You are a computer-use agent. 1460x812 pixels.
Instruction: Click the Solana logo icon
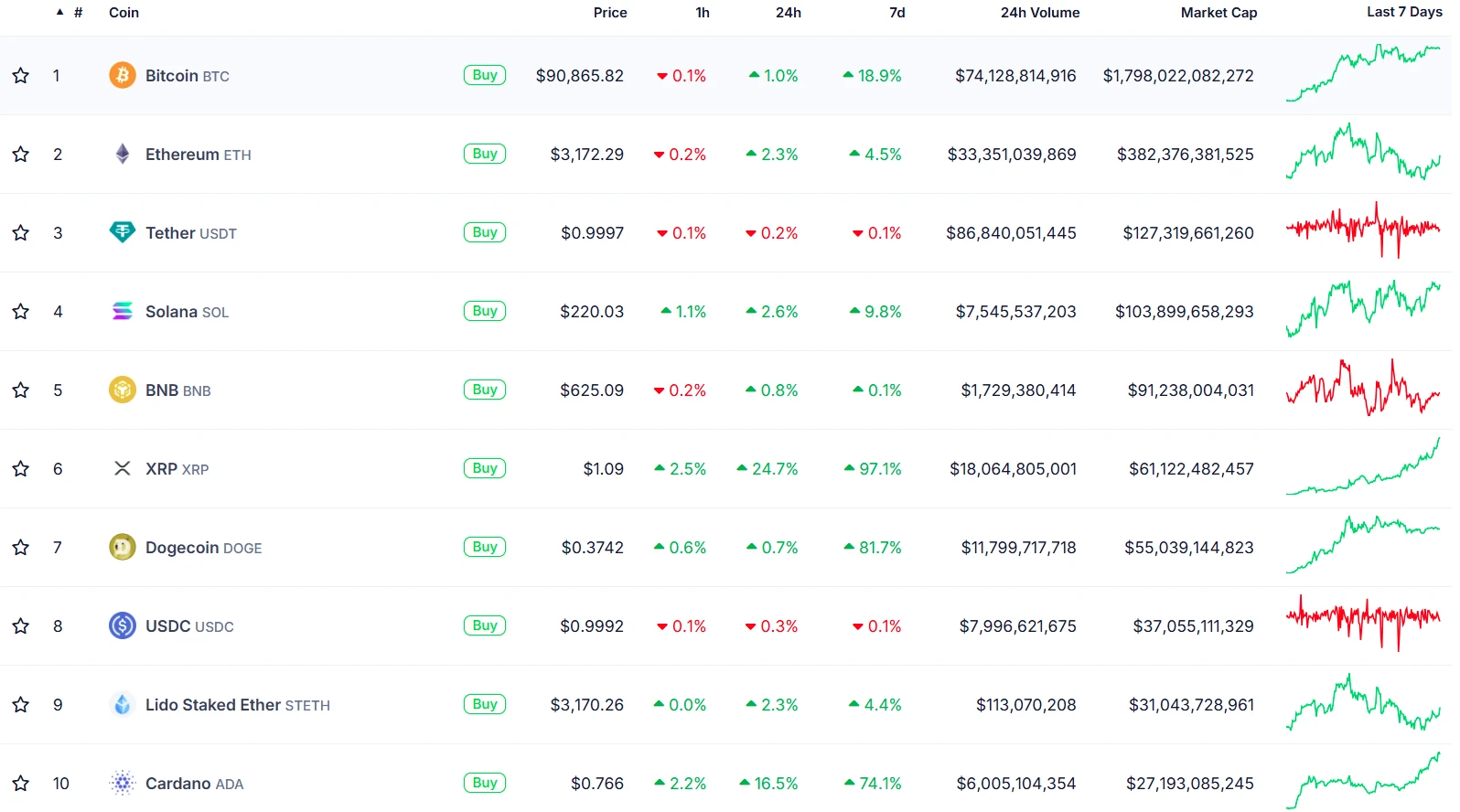point(123,311)
